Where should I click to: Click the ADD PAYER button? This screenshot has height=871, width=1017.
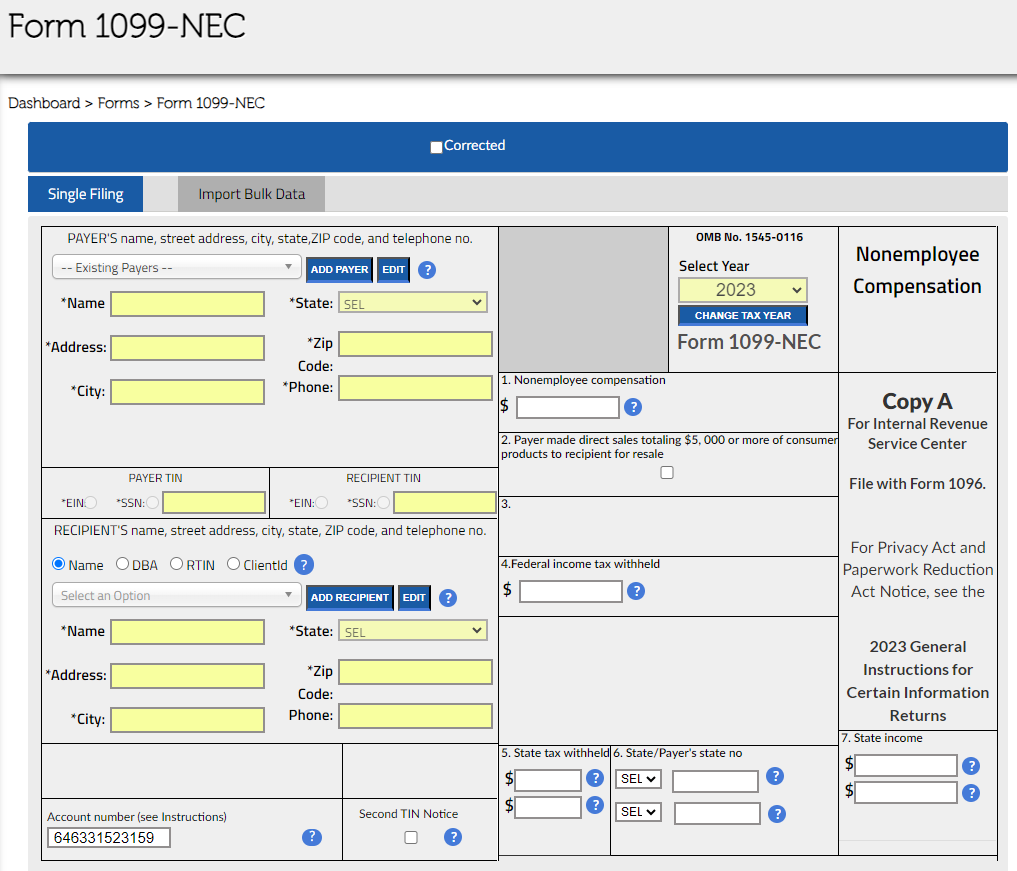pyautogui.click(x=339, y=269)
